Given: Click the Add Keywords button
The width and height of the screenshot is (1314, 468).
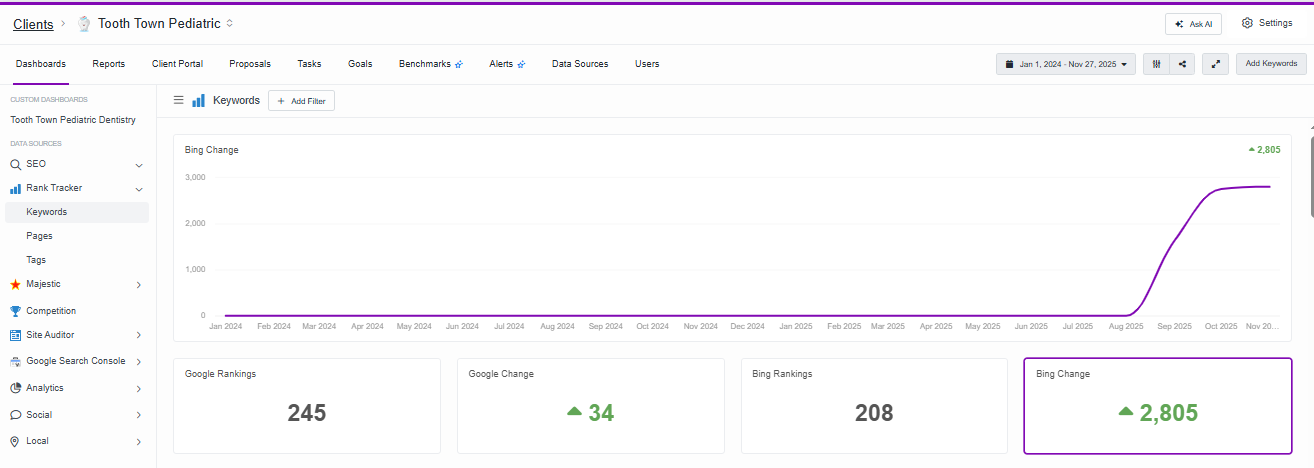Looking at the screenshot, I should 1271,64.
